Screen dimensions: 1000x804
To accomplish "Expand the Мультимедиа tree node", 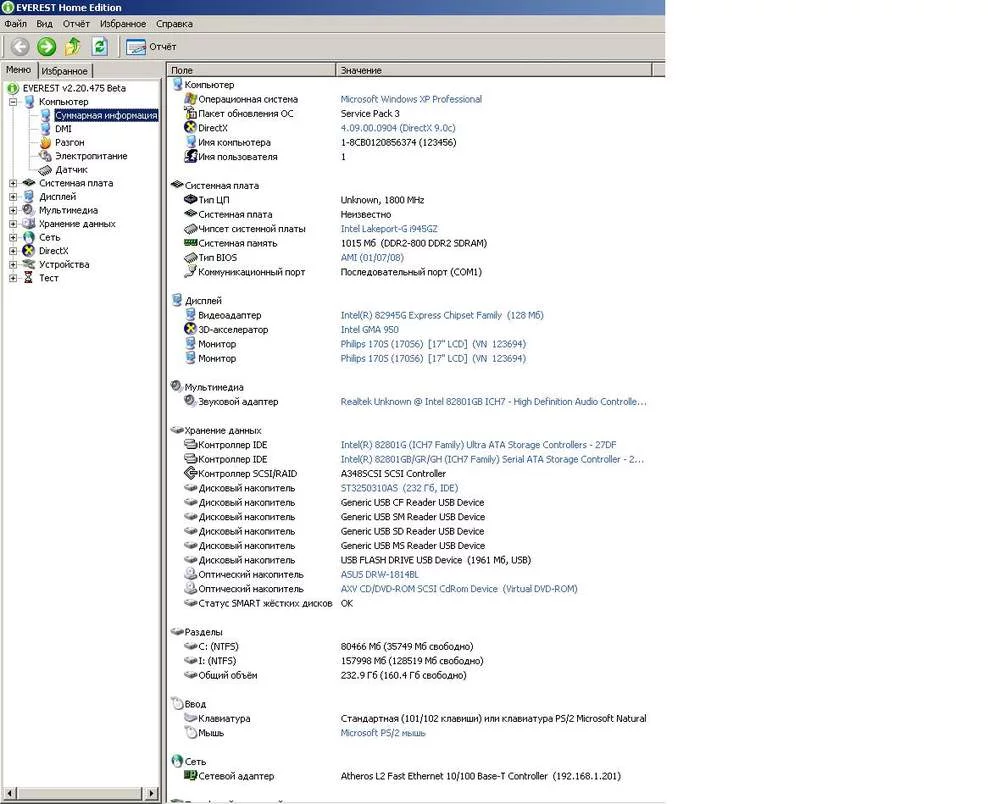I will 13,210.
